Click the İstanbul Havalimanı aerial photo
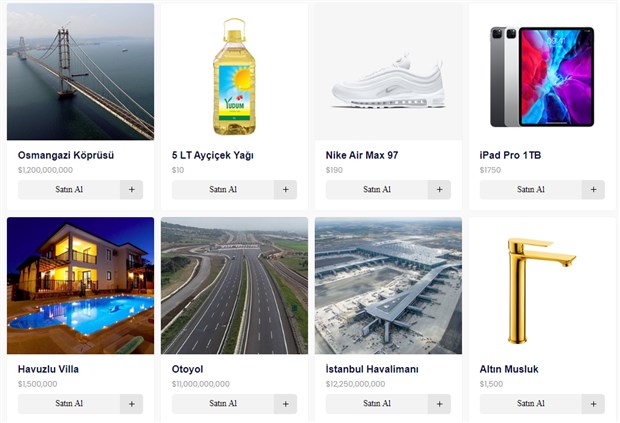The height and width of the screenshot is (423, 620). click(x=388, y=285)
